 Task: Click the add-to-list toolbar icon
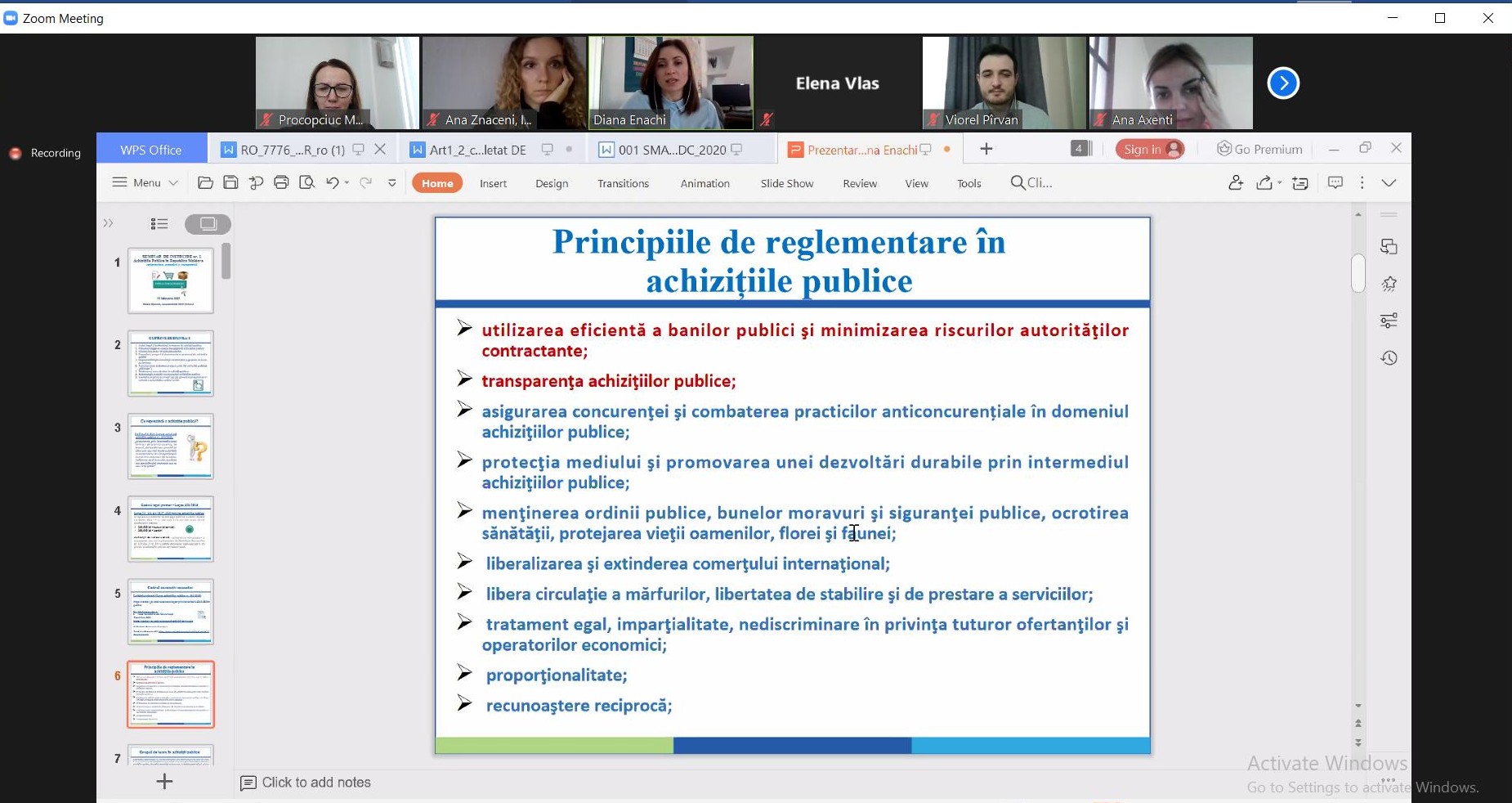click(1300, 182)
